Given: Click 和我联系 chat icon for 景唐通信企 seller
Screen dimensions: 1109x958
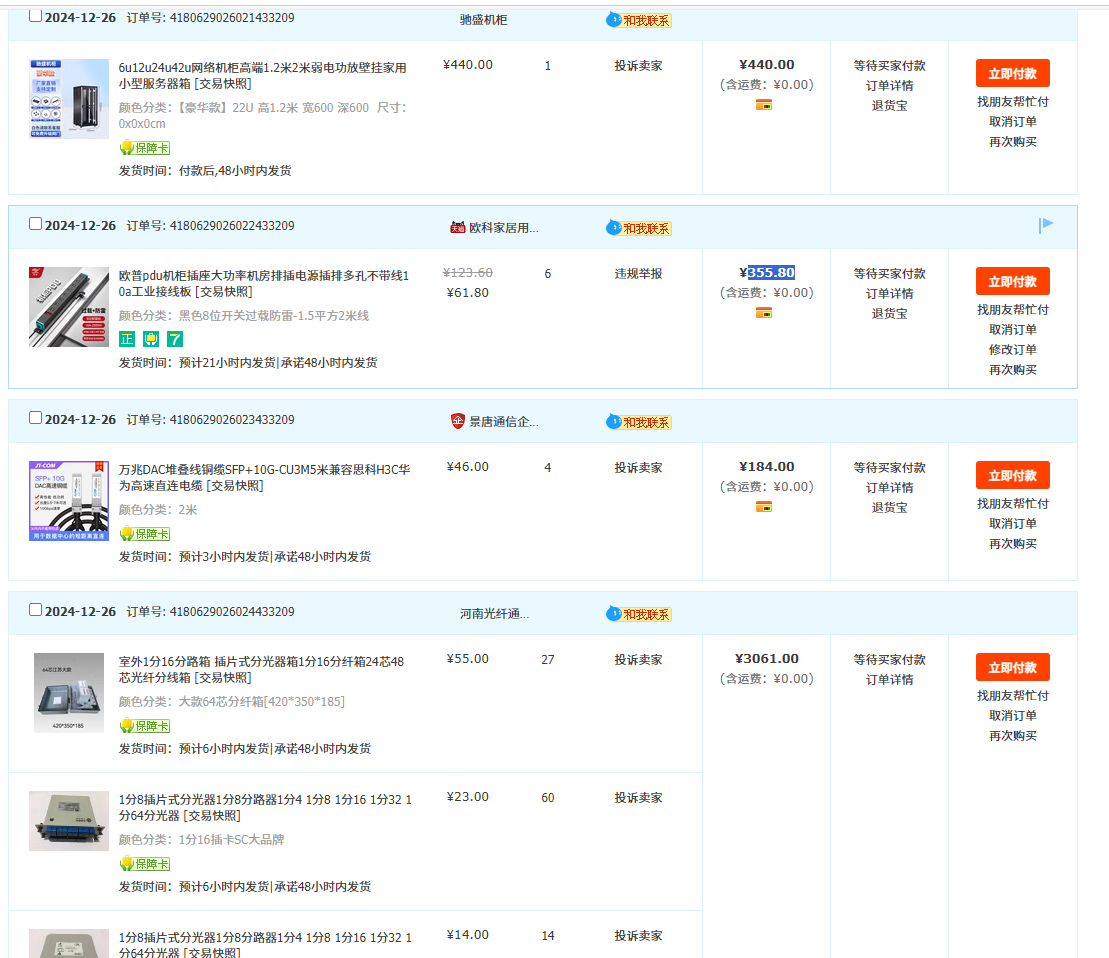Looking at the screenshot, I should (638, 422).
